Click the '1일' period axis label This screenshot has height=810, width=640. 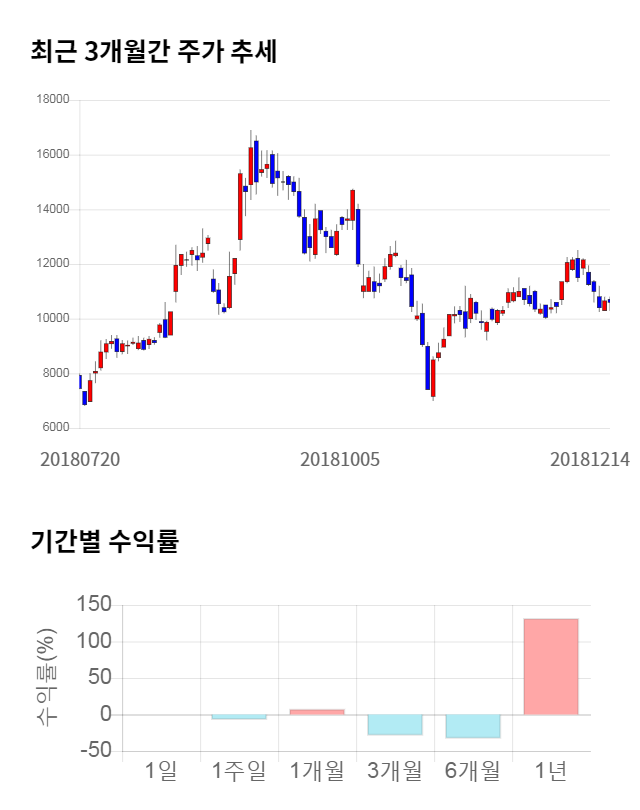point(160,771)
